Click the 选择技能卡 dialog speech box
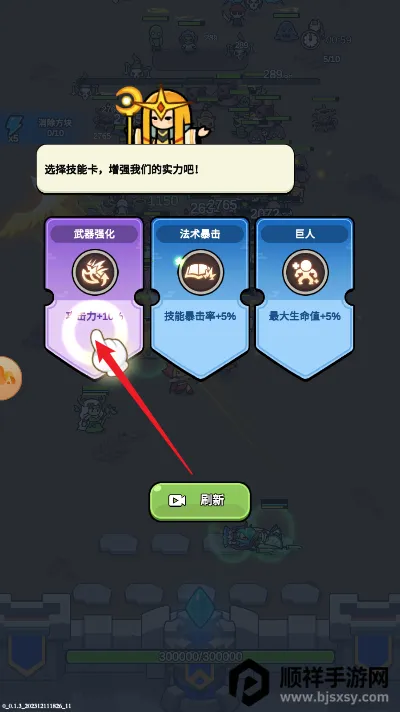Viewport: 400px width, 712px height. 165,169
